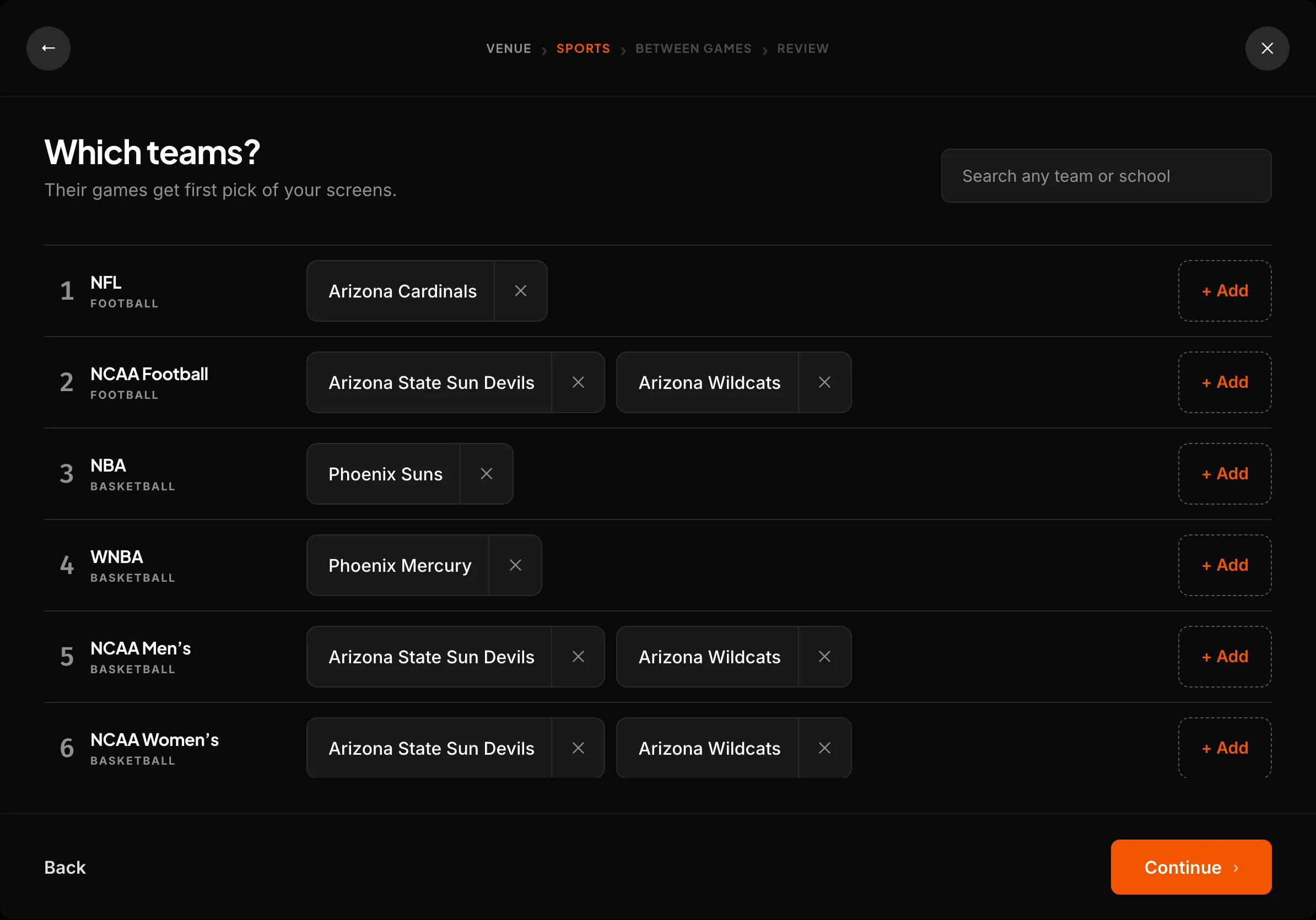Click the NFL league label
Screen dimensions: 1316x920
pos(106,283)
